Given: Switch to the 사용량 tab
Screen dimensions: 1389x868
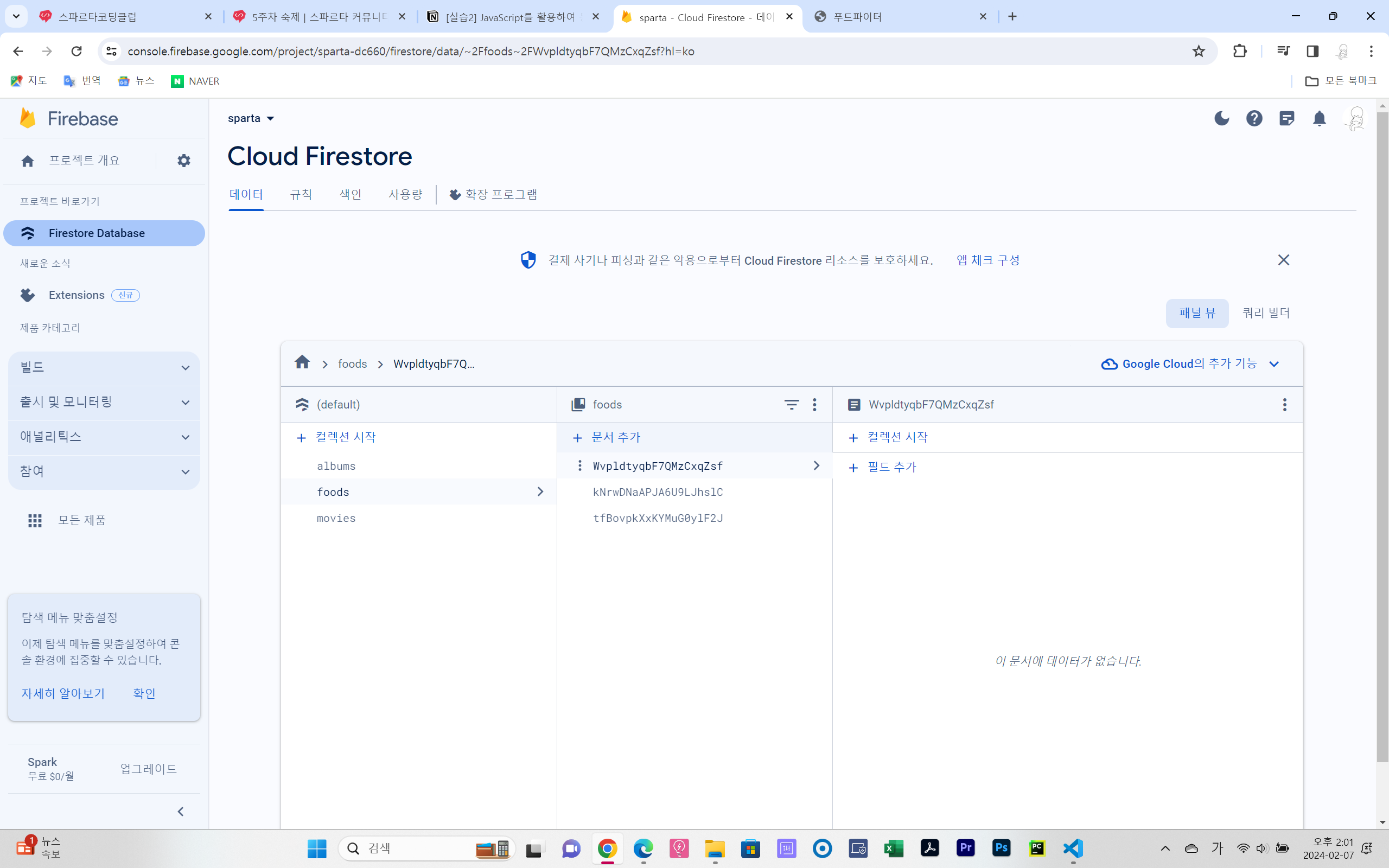Looking at the screenshot, I should tap(405, 195).
